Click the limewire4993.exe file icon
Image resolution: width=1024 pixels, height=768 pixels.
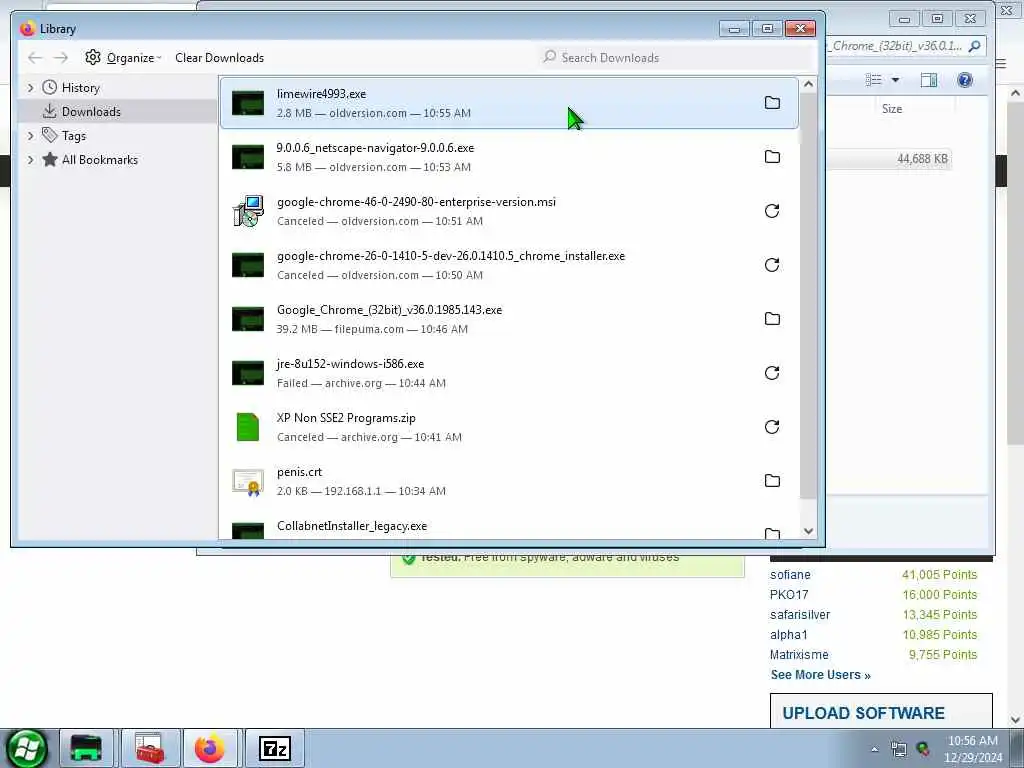[x=248, y=103]
